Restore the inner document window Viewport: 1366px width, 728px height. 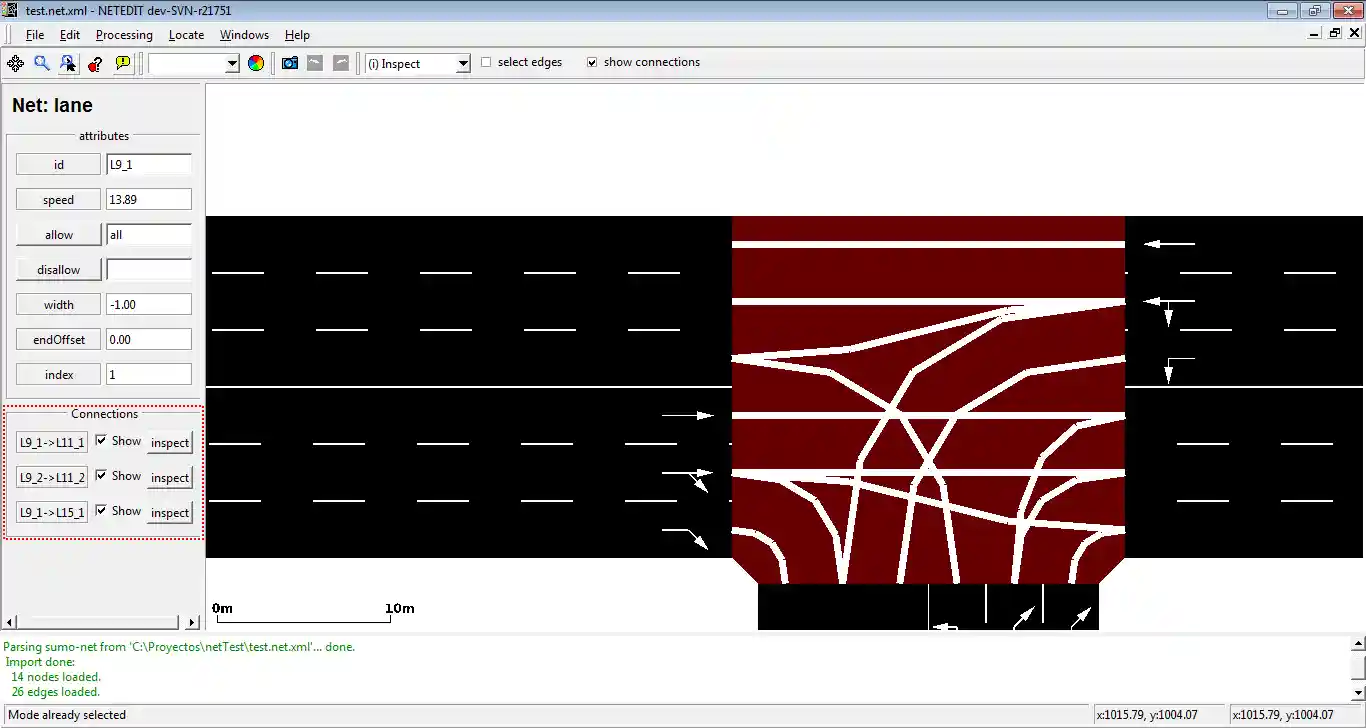tap(1334, 34)
